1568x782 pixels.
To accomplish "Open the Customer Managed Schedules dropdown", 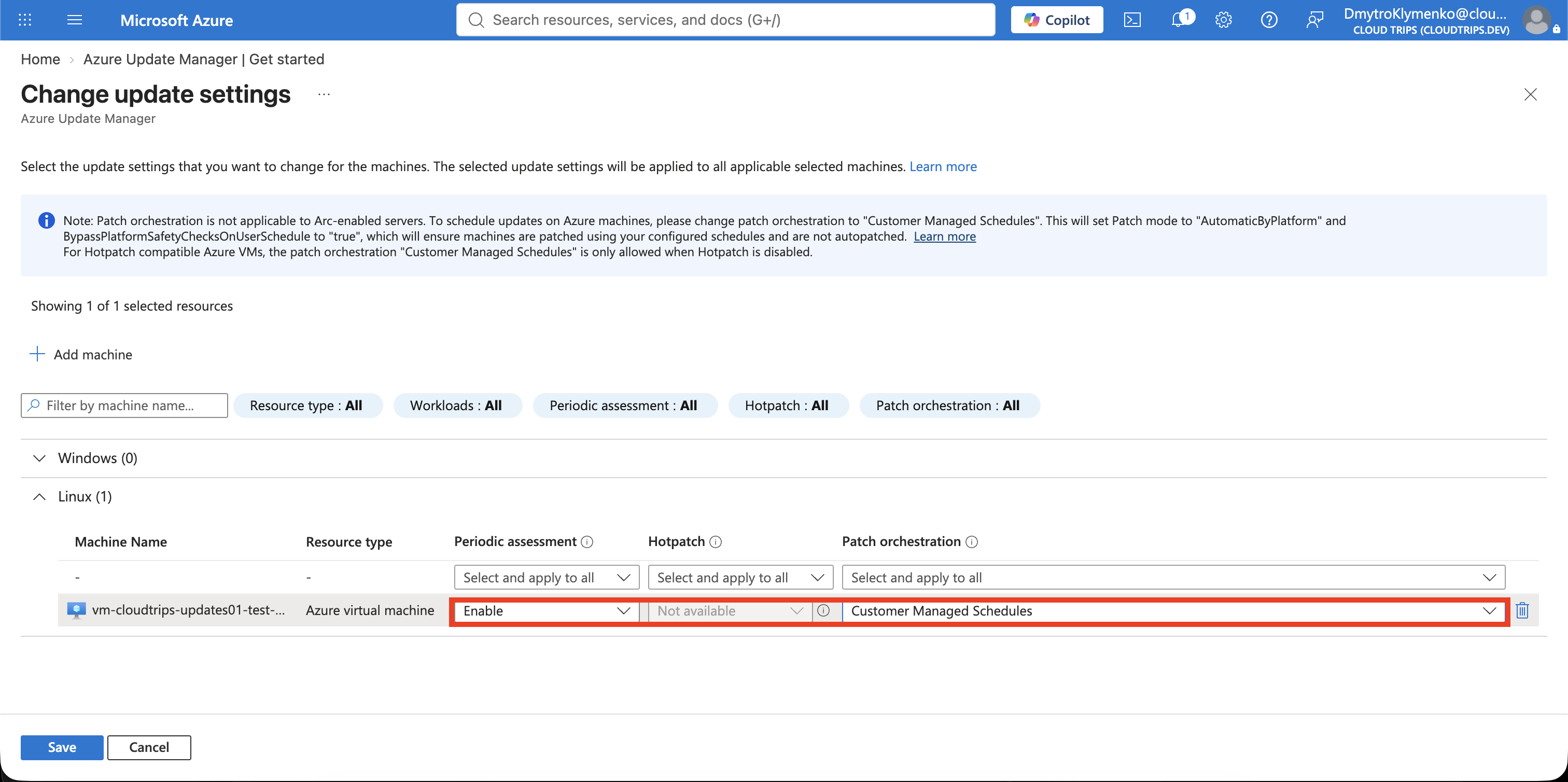I will (x=1173, y=611).
